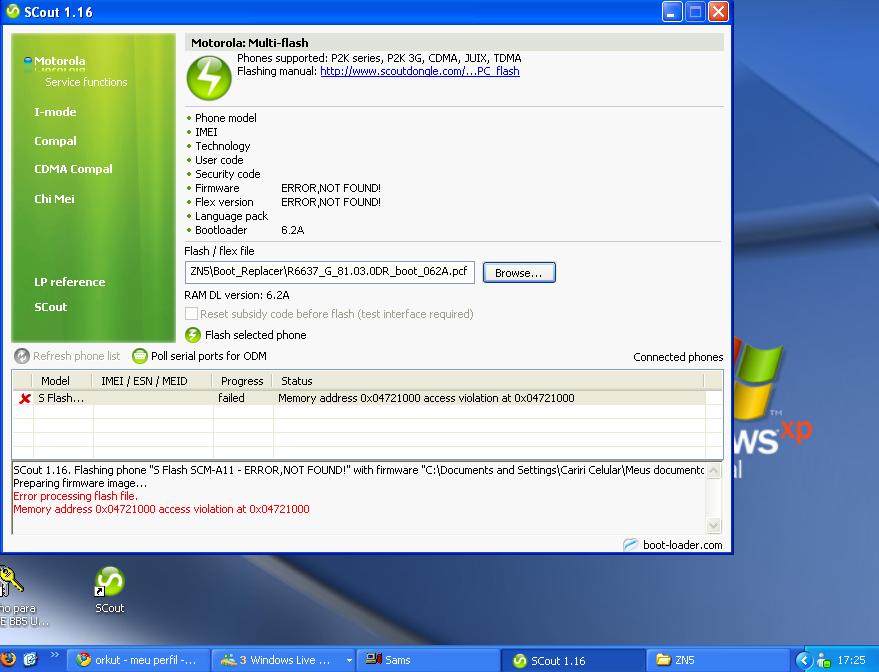Click the Poll serial ports ODM icon
The width and height of the screenshot is (879, 672).
coord(140,356)
